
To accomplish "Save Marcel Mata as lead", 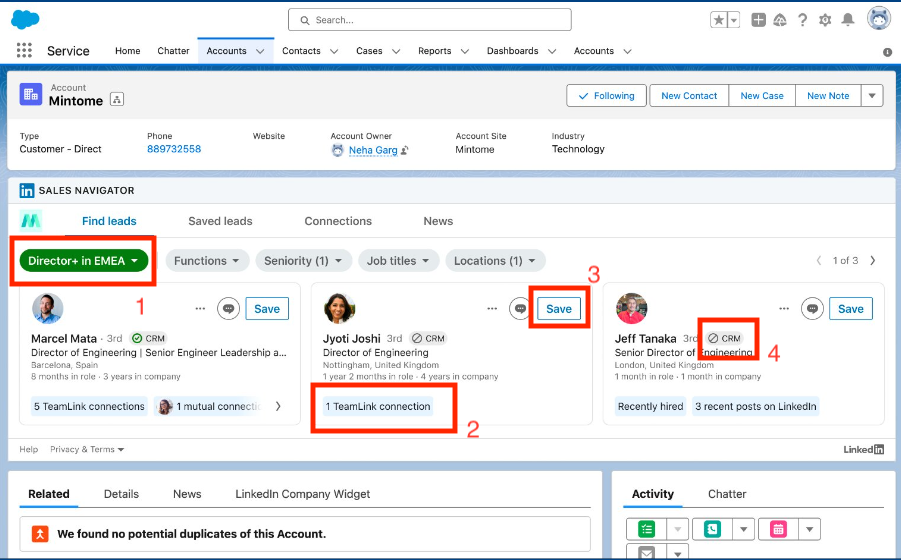I will [x=267, y=308].
